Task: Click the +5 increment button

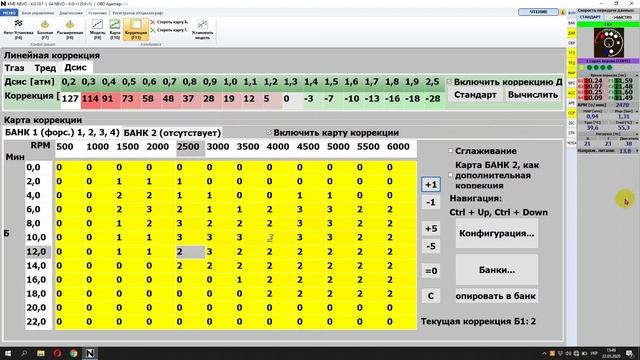Action: point(431,229)
